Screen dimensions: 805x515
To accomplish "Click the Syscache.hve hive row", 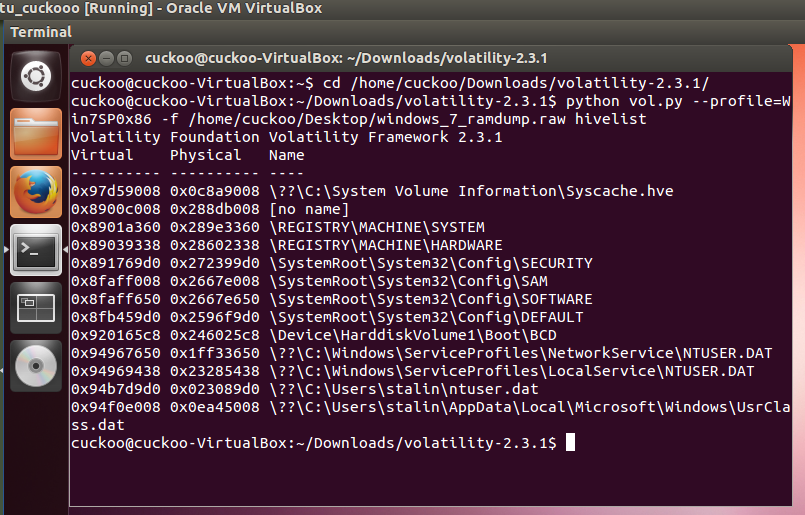I will pos(372,191).
